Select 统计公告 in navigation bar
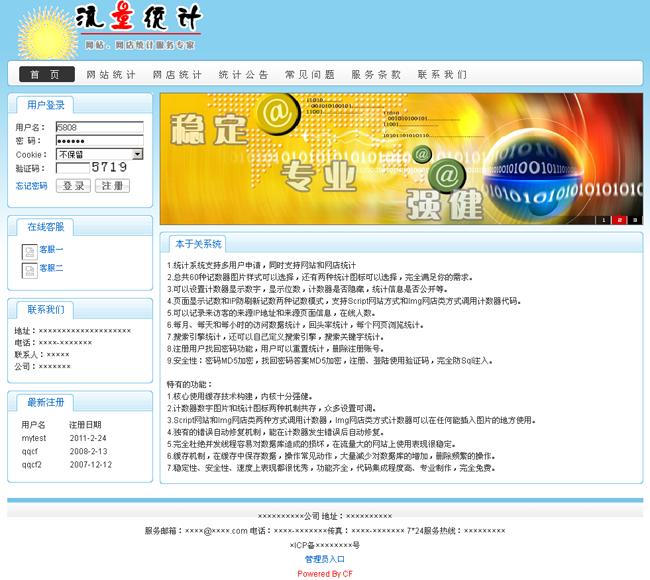 pos(244,75)
